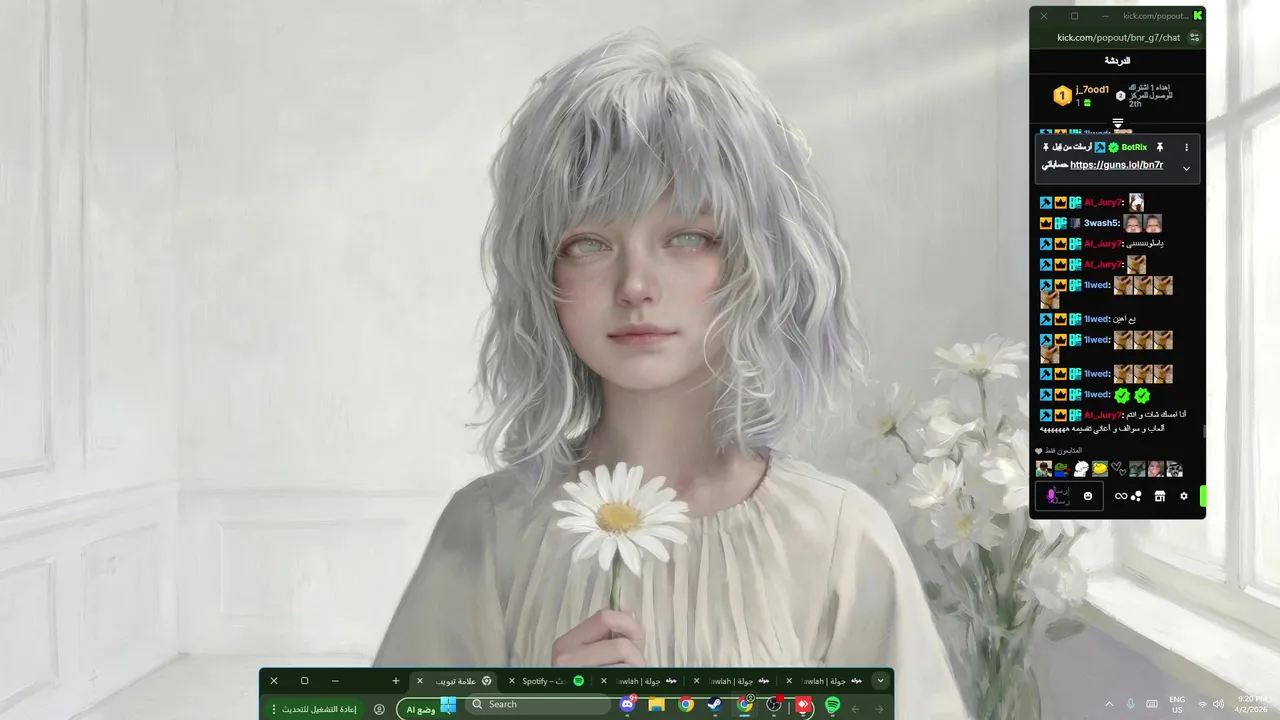Click the followers-only heart indicator
Screen dimensions: 1280x720
pos(1039,451)
